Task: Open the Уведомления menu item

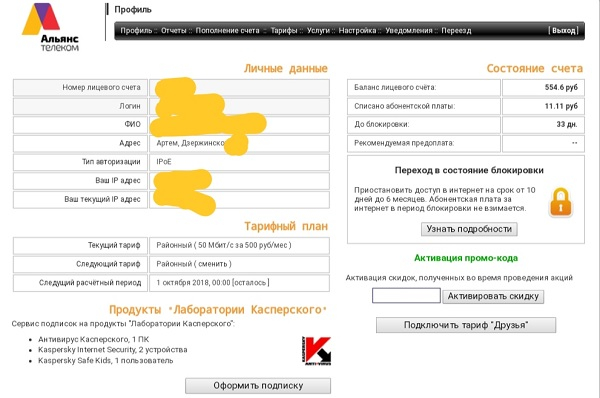Action: (408, 31)
